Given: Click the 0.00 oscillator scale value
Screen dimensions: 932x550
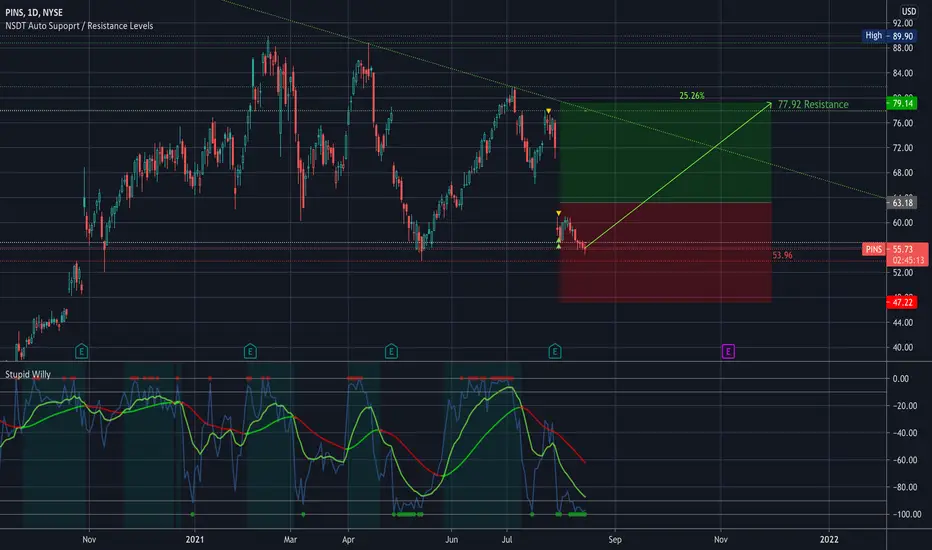Looking at the screenshot, I should (x=901, y=378).
